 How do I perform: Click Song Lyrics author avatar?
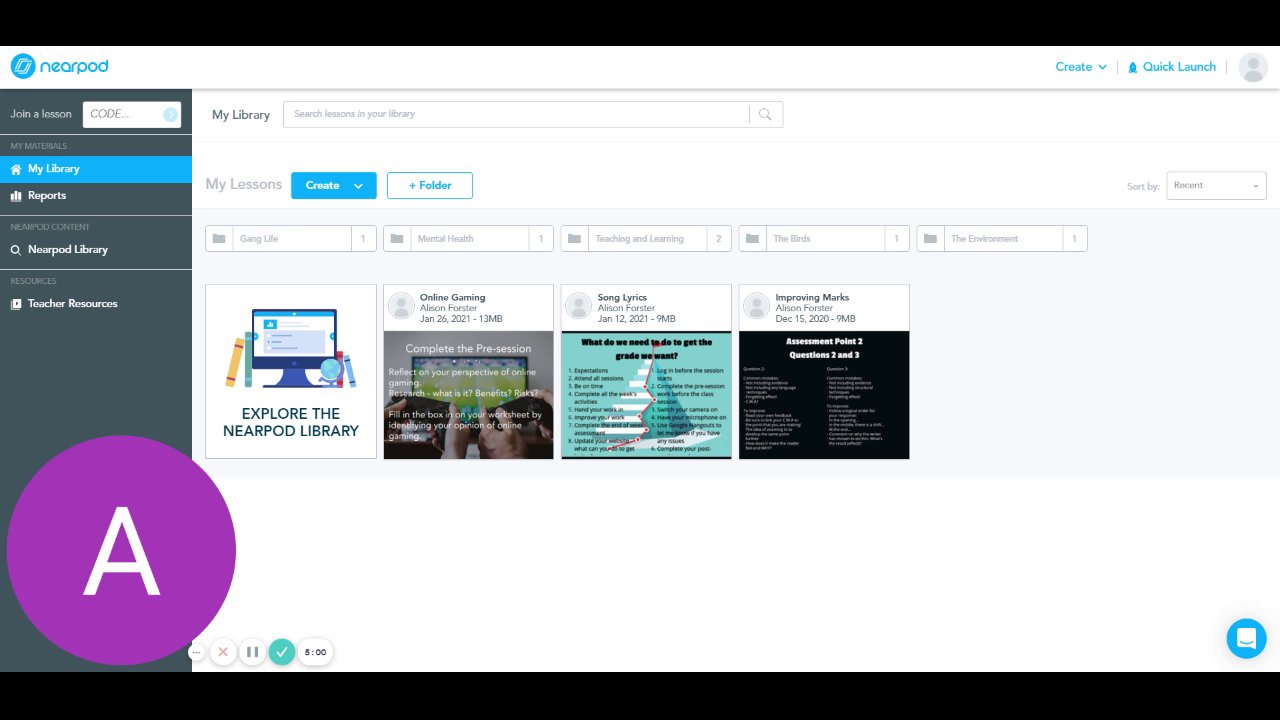[x=579, y=306]
